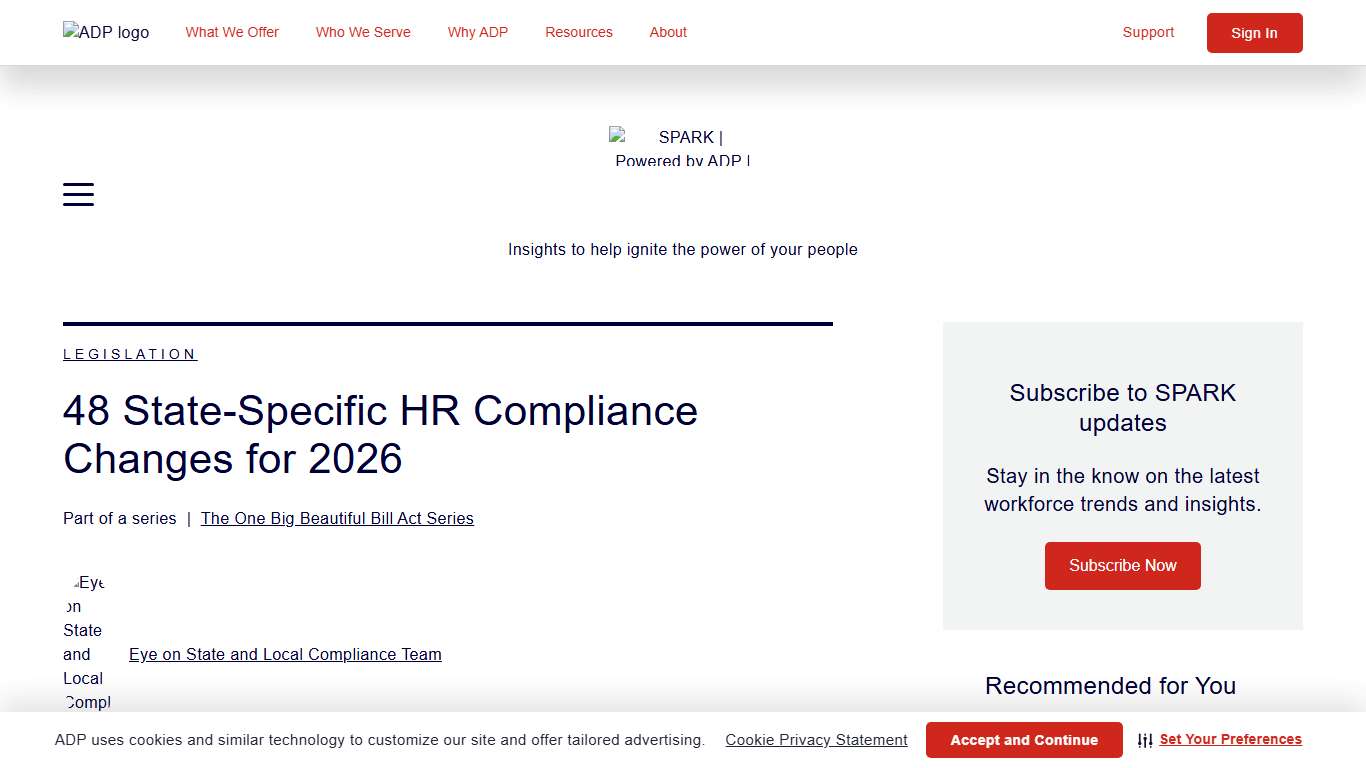1366x768 pixels.
Task: Open the Cookie Privacy Statement
Action: pos(816,740)
